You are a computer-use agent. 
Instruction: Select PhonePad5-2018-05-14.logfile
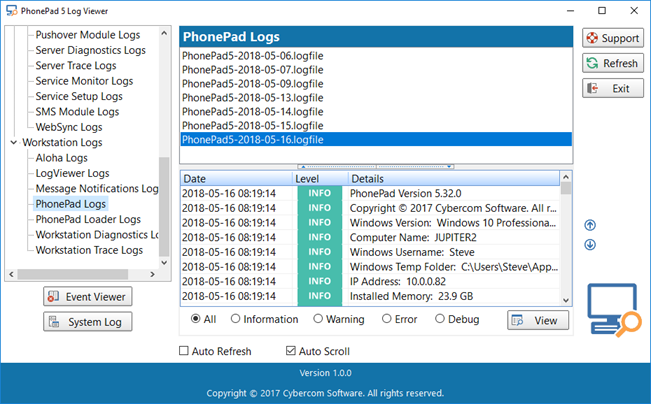376,112
